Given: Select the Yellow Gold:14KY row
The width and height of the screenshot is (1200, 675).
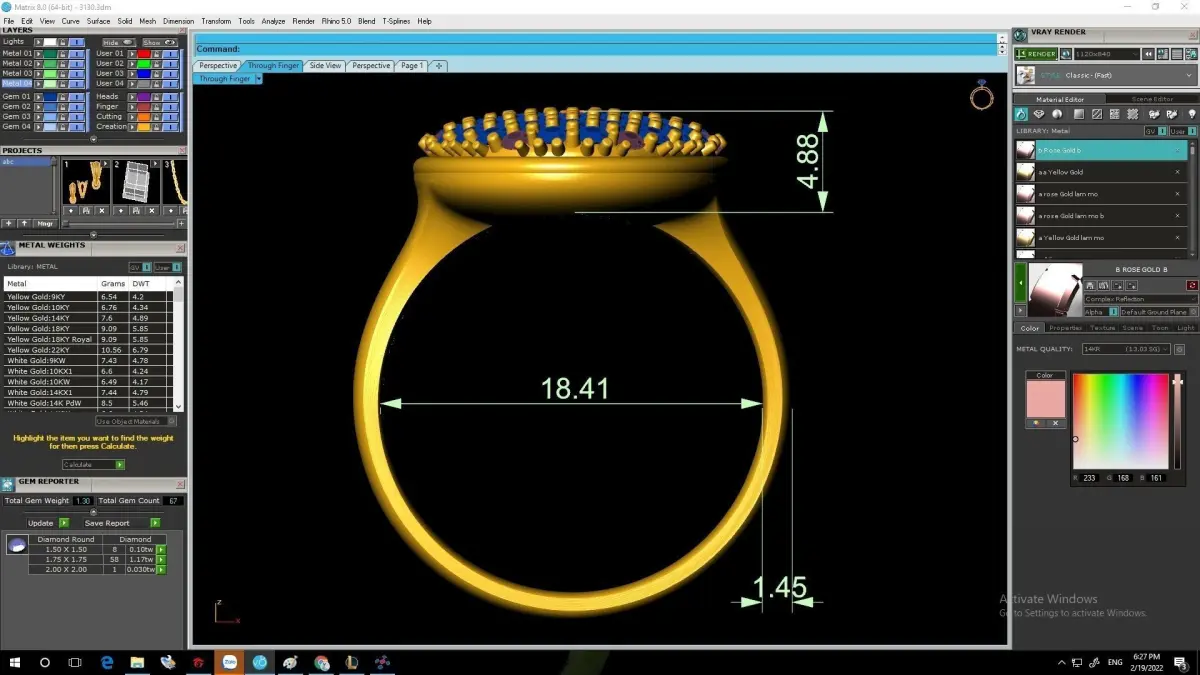Looking at the screenshot, I should (87, 318).
